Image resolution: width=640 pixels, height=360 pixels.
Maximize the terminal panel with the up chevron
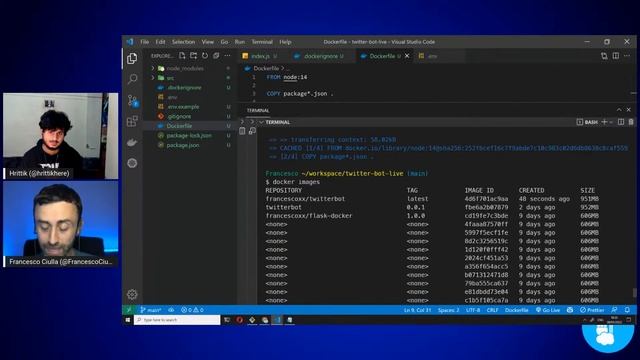click(619, 110)
